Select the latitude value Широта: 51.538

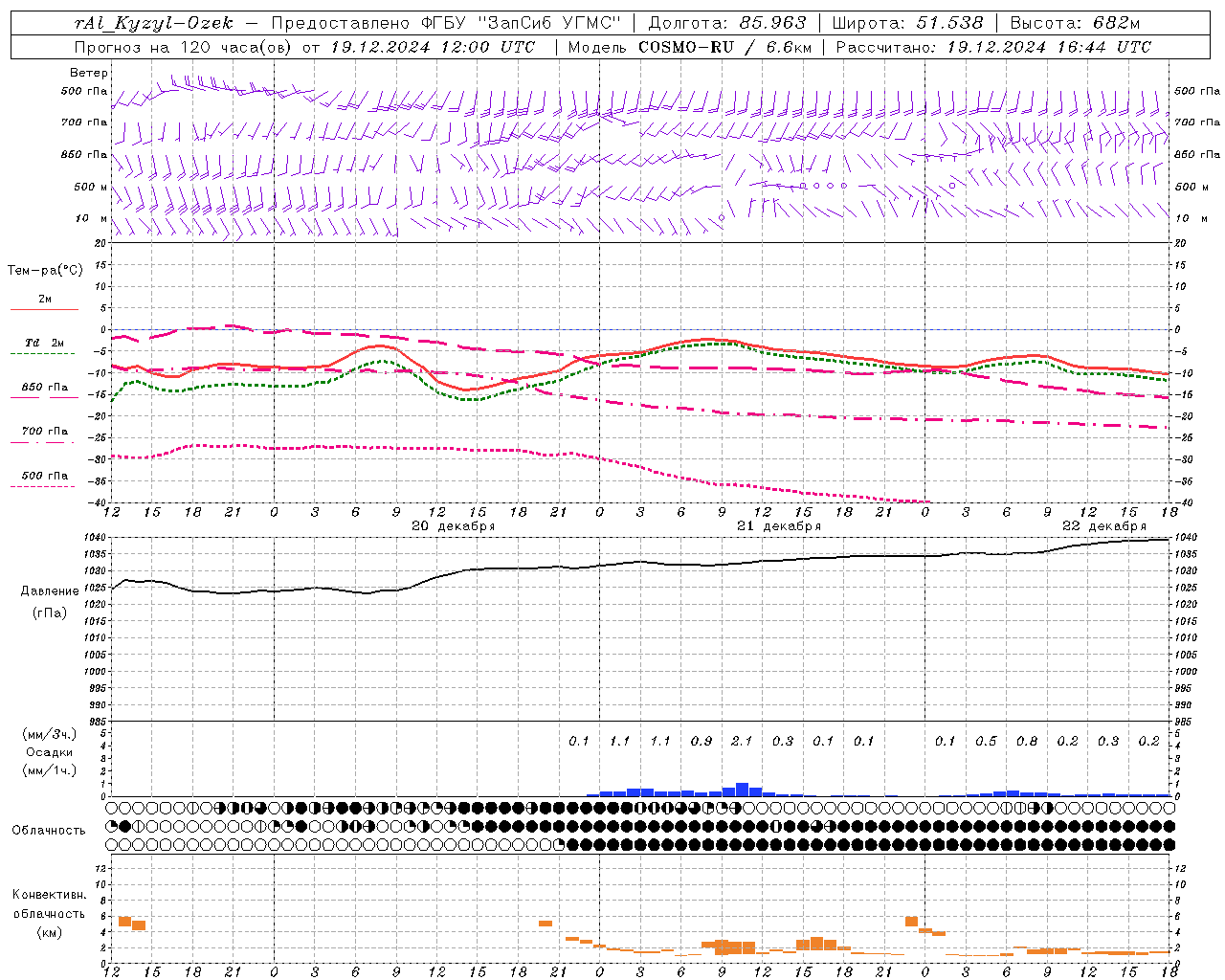click(907, 23)
